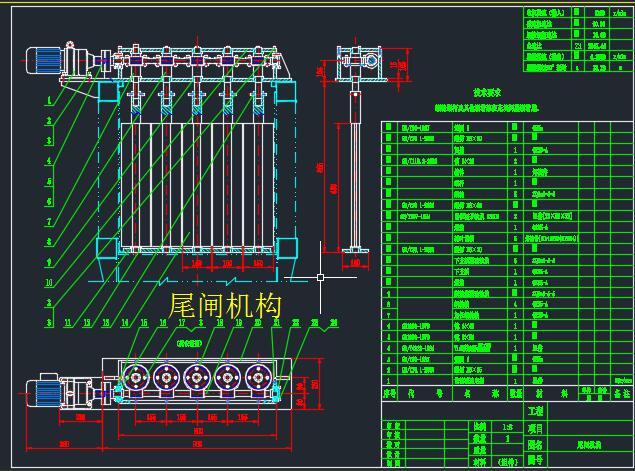Select part callout number 6
Image resolution: width=635 pixels, height=471 pixels.
49,201
